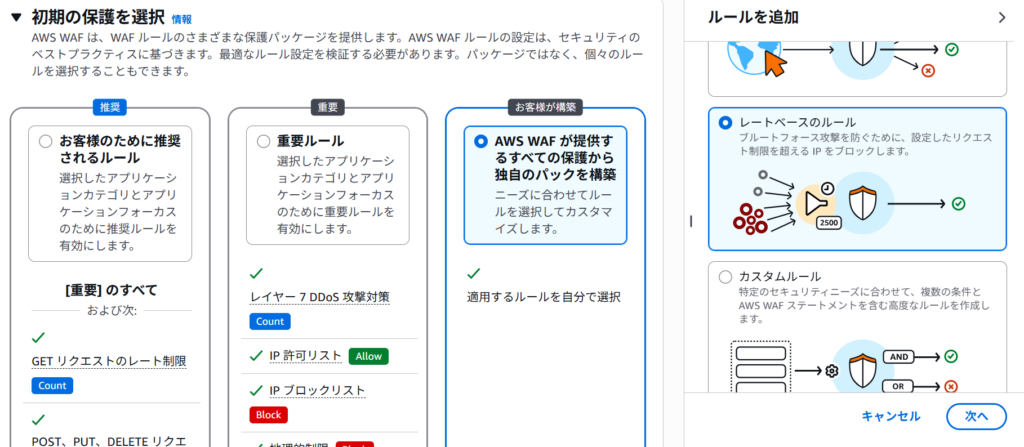
Task: Select AWS WAF 独自のパックを構築 radio button
Action: click(481, 142)
